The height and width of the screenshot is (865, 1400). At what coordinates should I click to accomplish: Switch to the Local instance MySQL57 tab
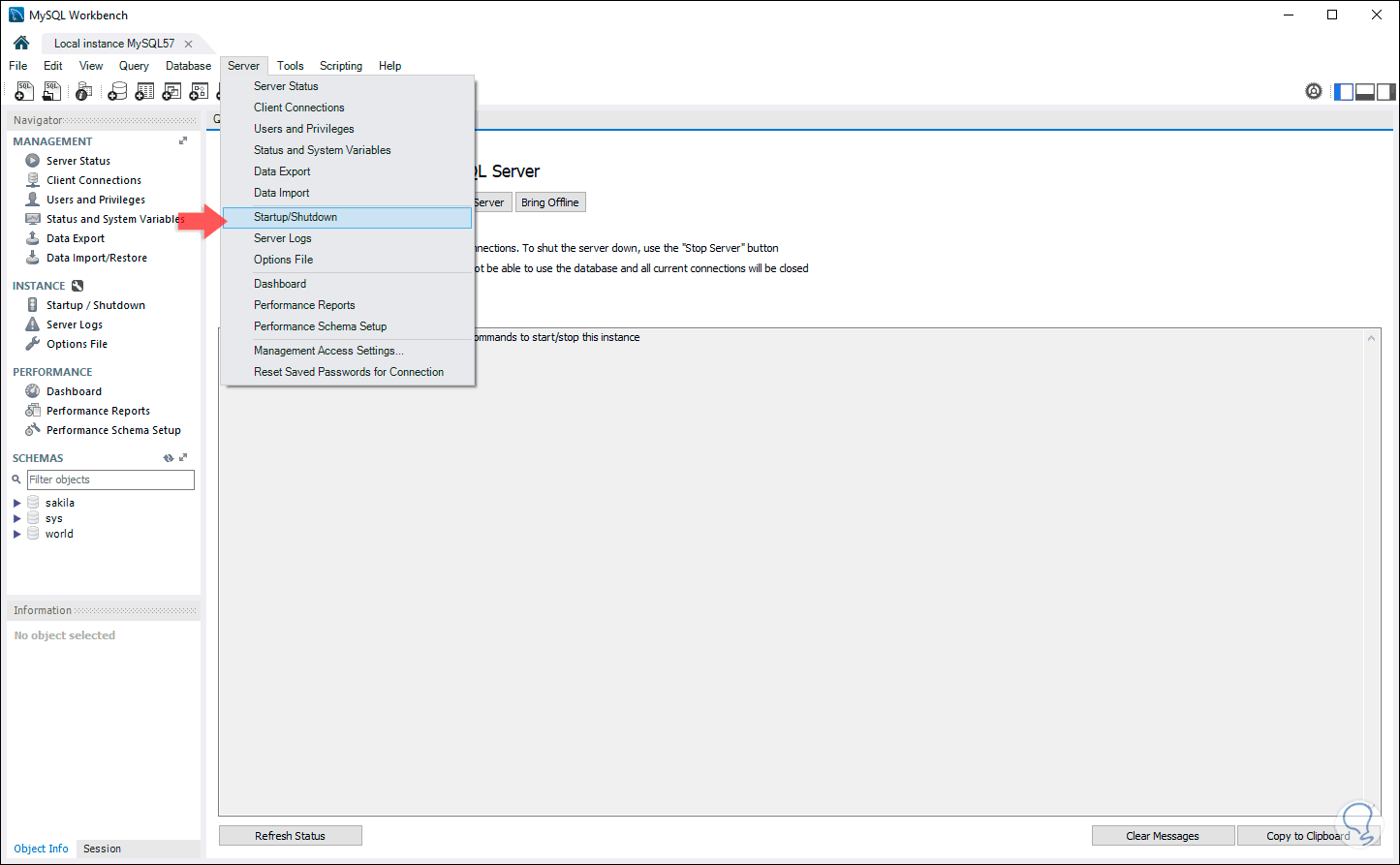coord(114,44)
